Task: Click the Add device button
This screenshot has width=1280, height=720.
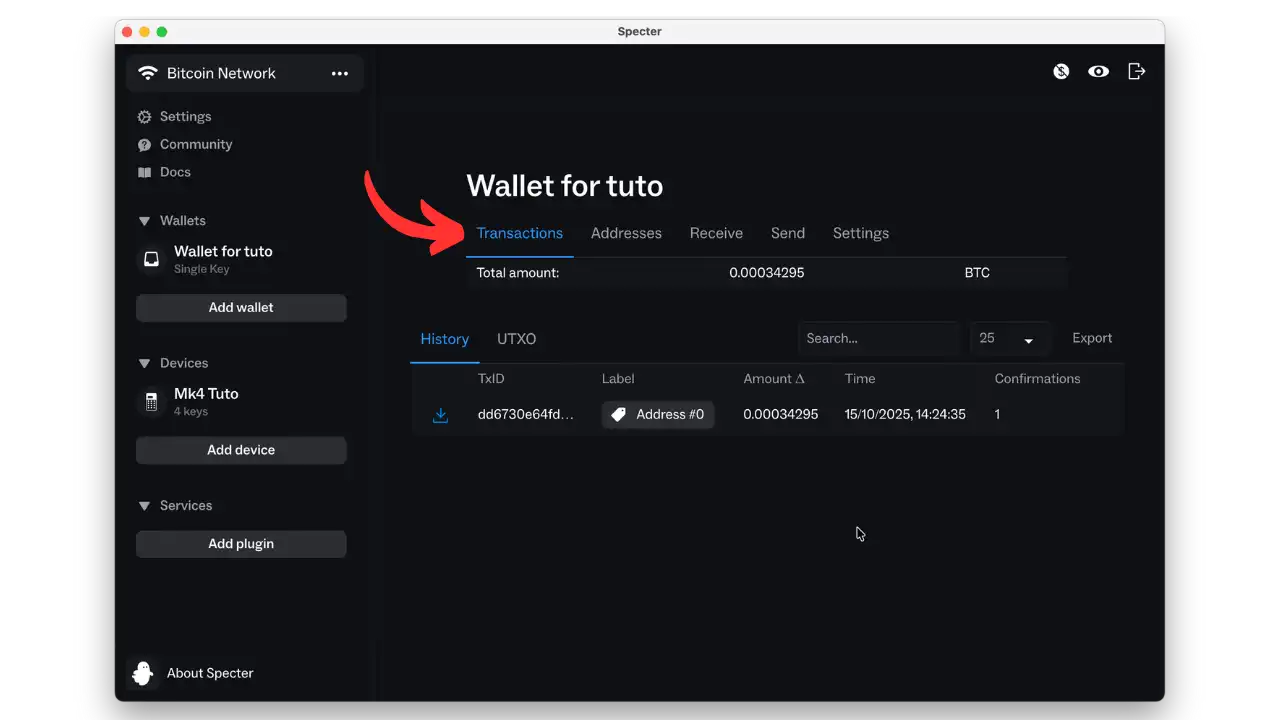Action: [x=241, y=450]
